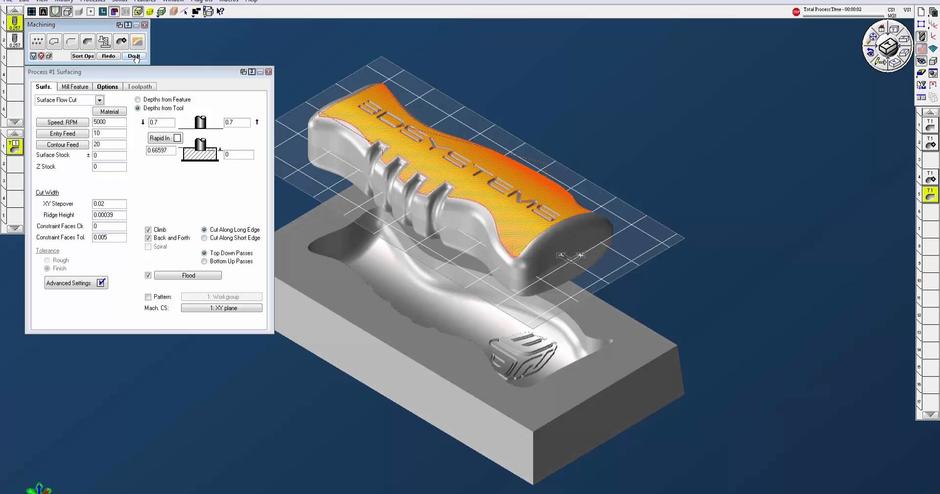The width and height of the screenshot is (940, 494).
Task: Click the green zoom icon on the view wheel
Action: click(880, 62)
